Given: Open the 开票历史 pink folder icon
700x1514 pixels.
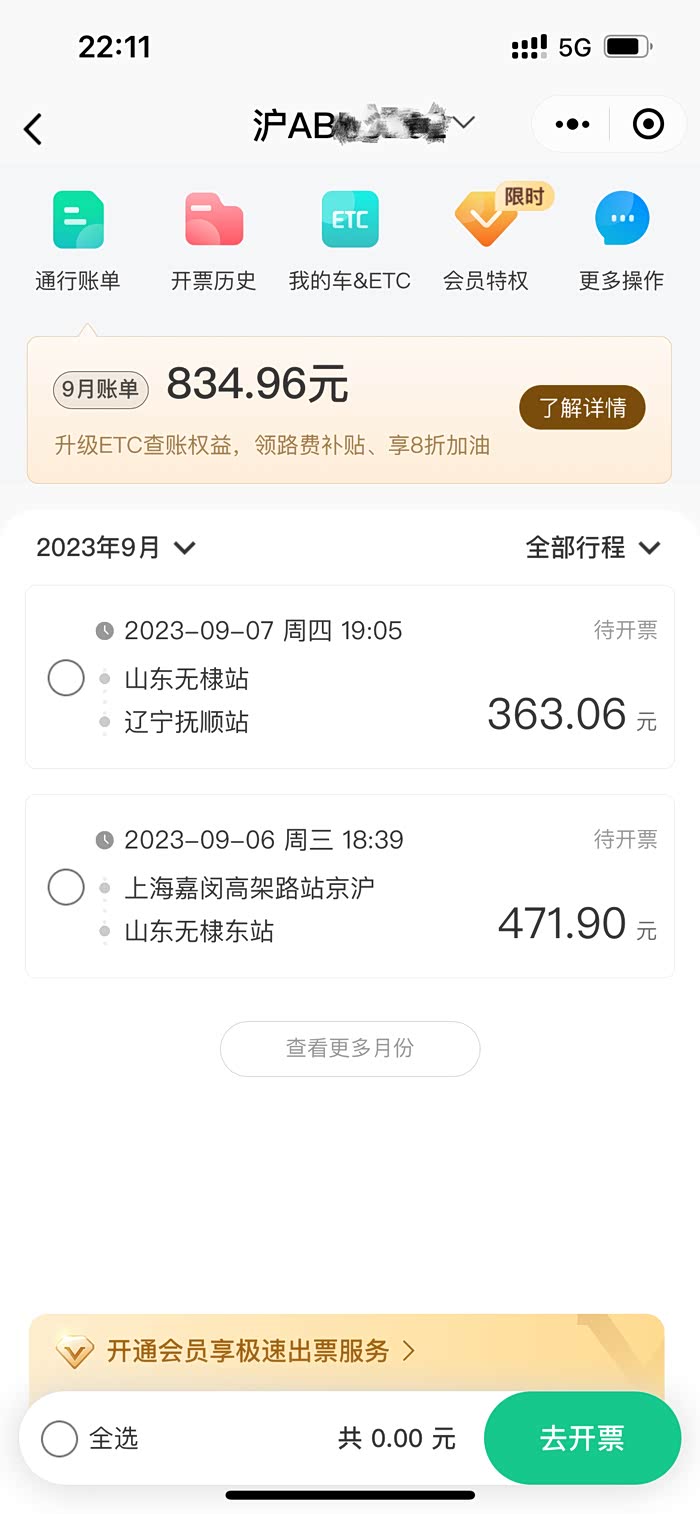Looking at the screenshot, I should tap(213, 220).
